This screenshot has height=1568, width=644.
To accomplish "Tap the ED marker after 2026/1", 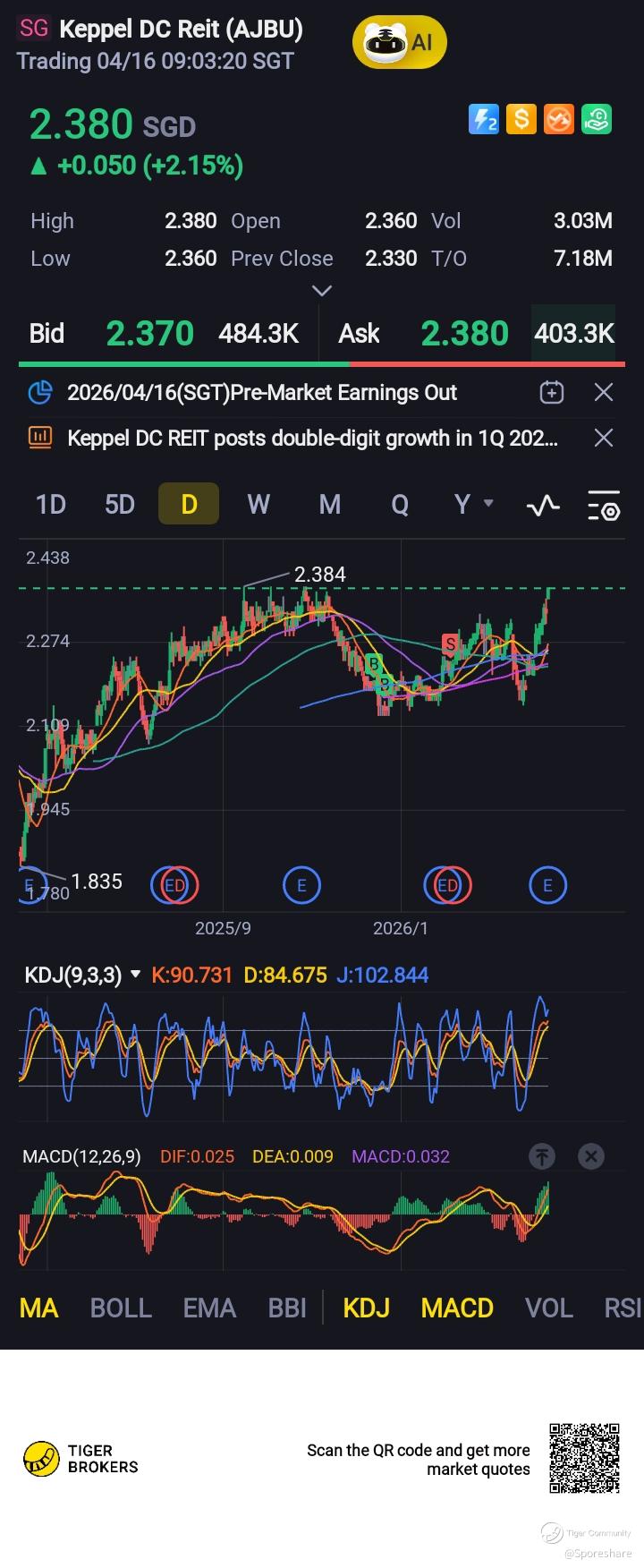I will pos(447,885).
